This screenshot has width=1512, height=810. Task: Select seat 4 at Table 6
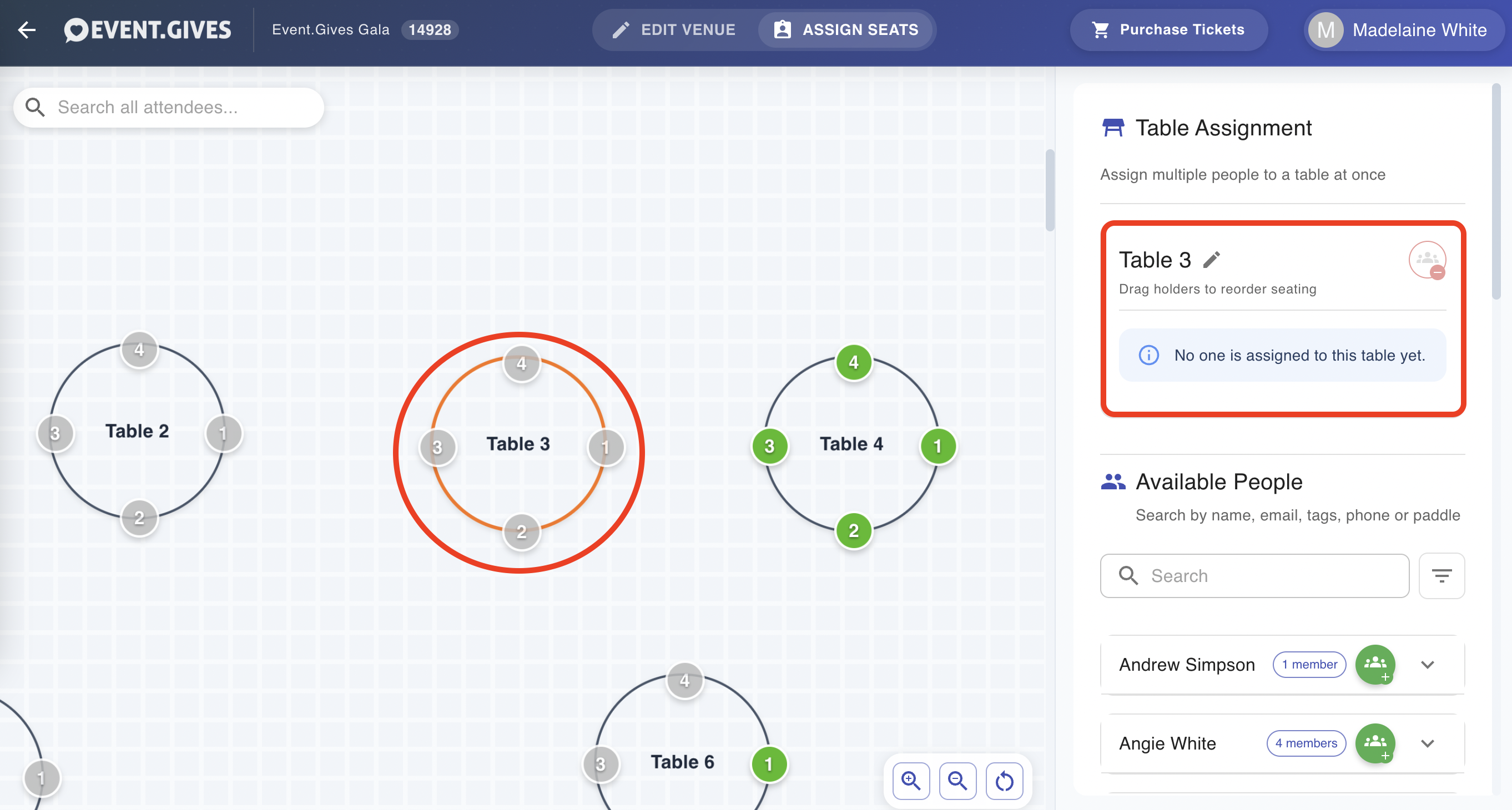click(684, 680)
